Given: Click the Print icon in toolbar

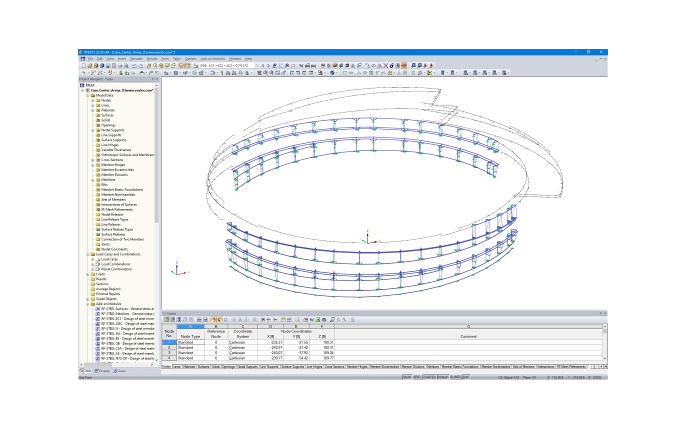Looking at the screenshot, I should coord(120,66).
